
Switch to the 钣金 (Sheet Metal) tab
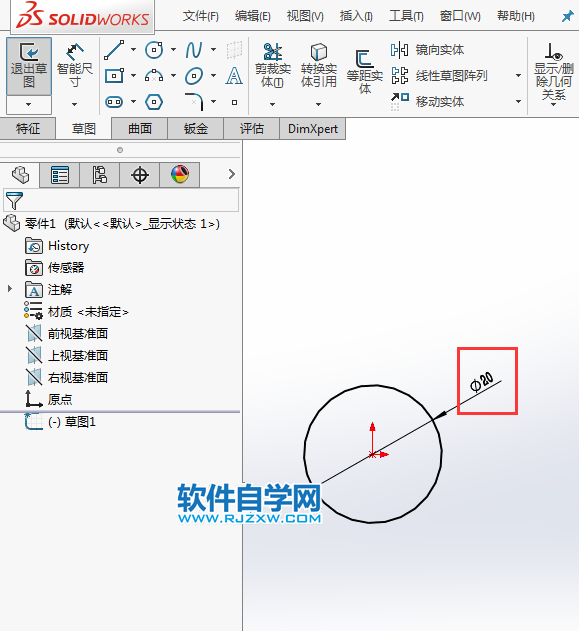tap(196, 129)
